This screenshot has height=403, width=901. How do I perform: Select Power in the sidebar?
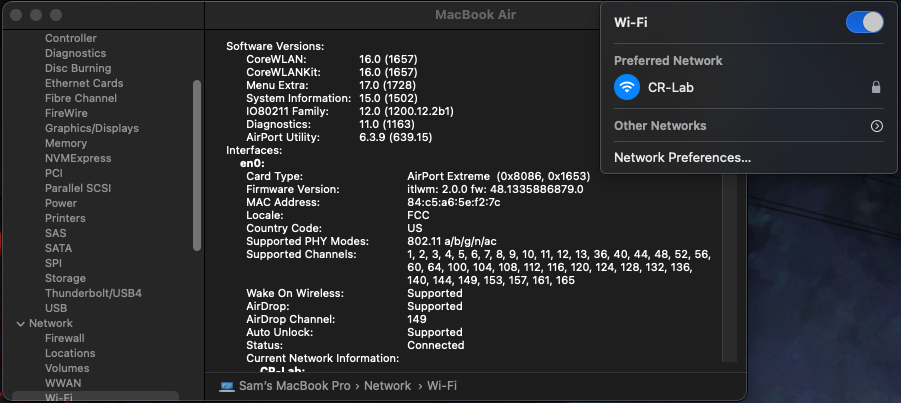(x=61, y=203)
